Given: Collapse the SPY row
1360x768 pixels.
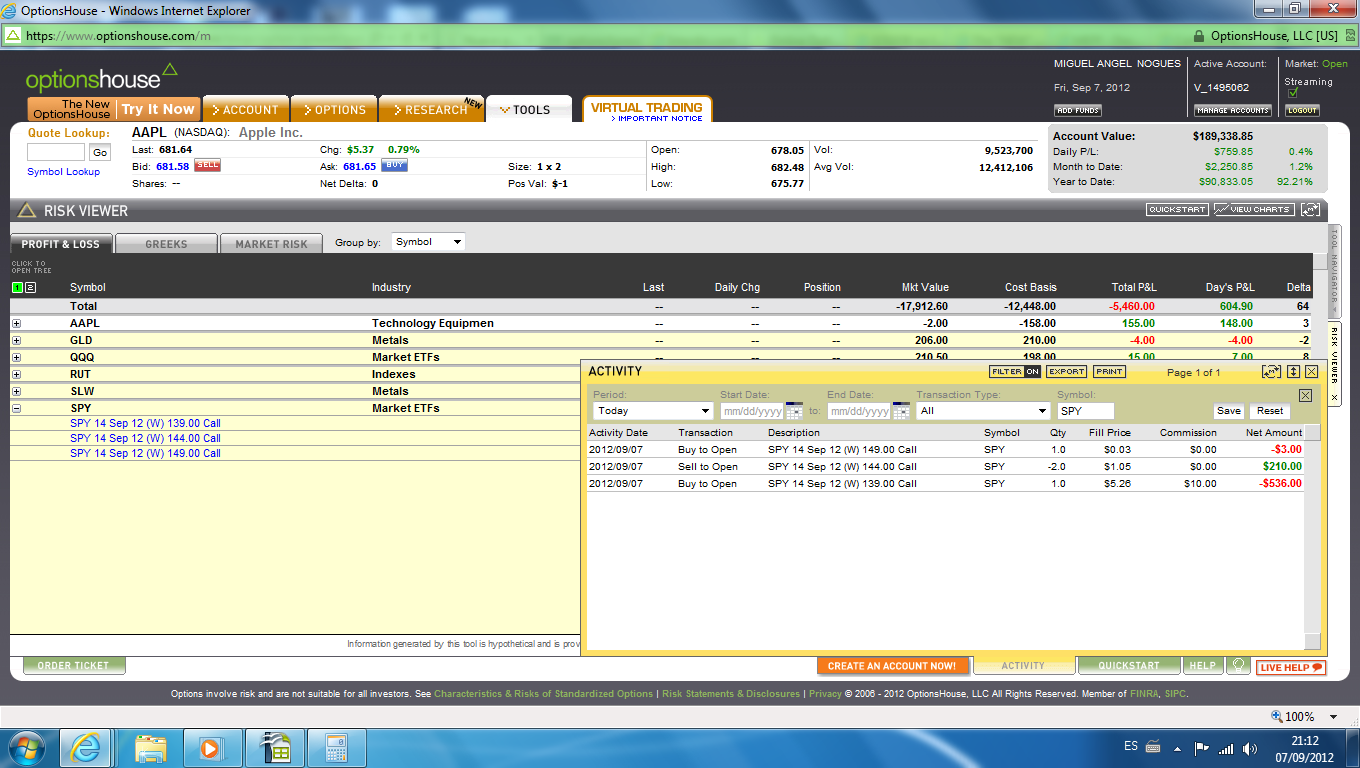Looking at the screenshot, I should tap(16, 409).
